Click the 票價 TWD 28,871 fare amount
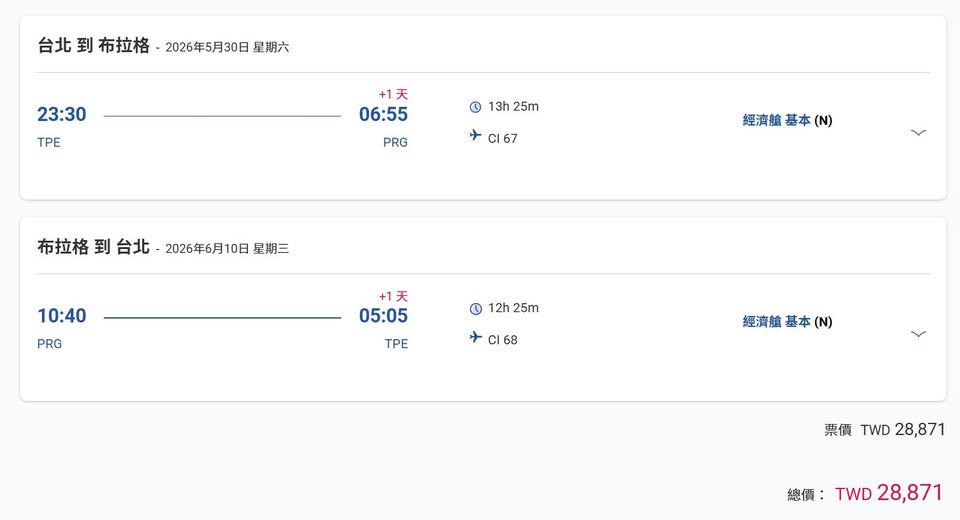The height and width of the screenshot is (520, 960). (x=902, y=429)
